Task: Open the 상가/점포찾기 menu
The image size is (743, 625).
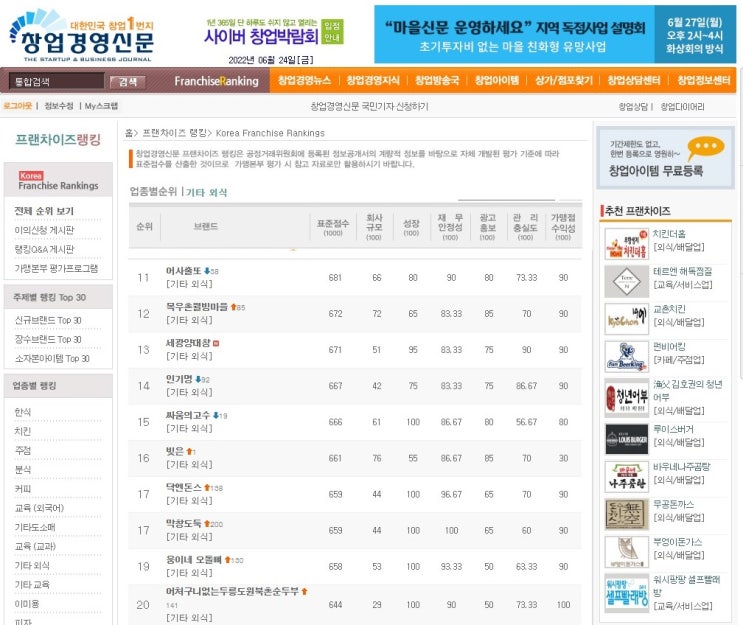Action: 563,80
